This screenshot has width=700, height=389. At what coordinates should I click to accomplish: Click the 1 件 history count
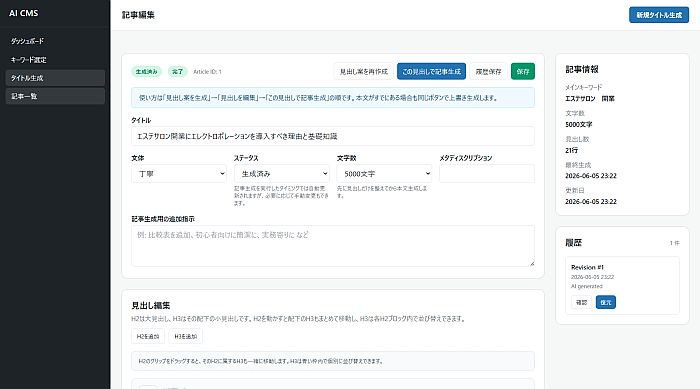[x=675, y=243]
